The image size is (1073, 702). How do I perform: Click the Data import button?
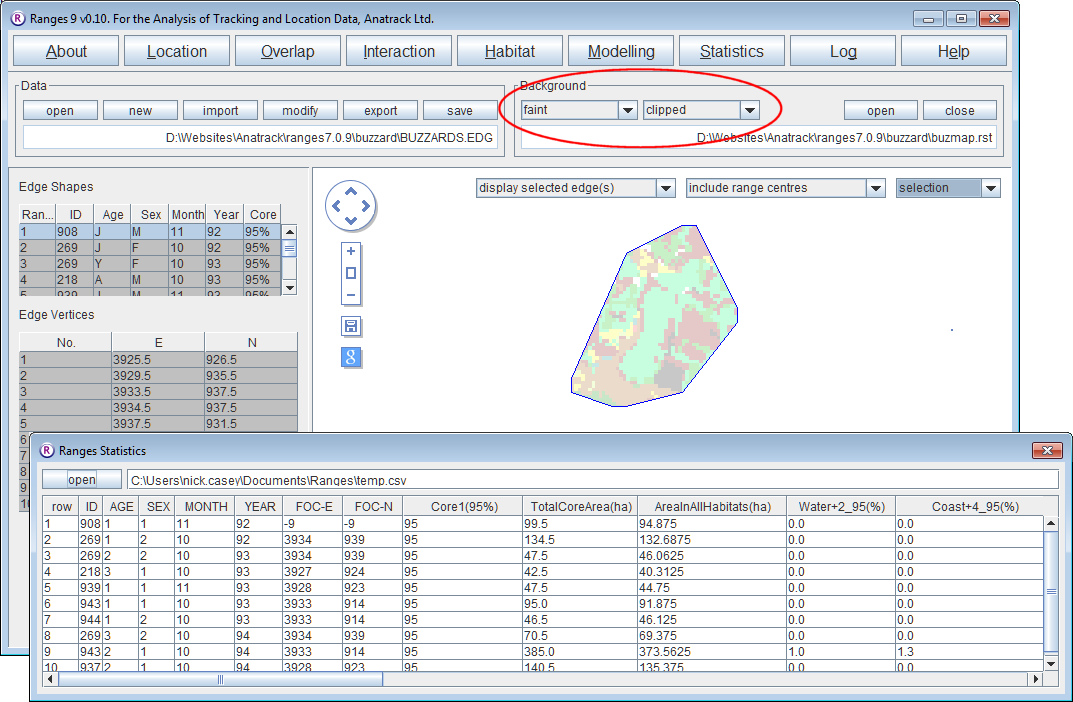[220, 110]
